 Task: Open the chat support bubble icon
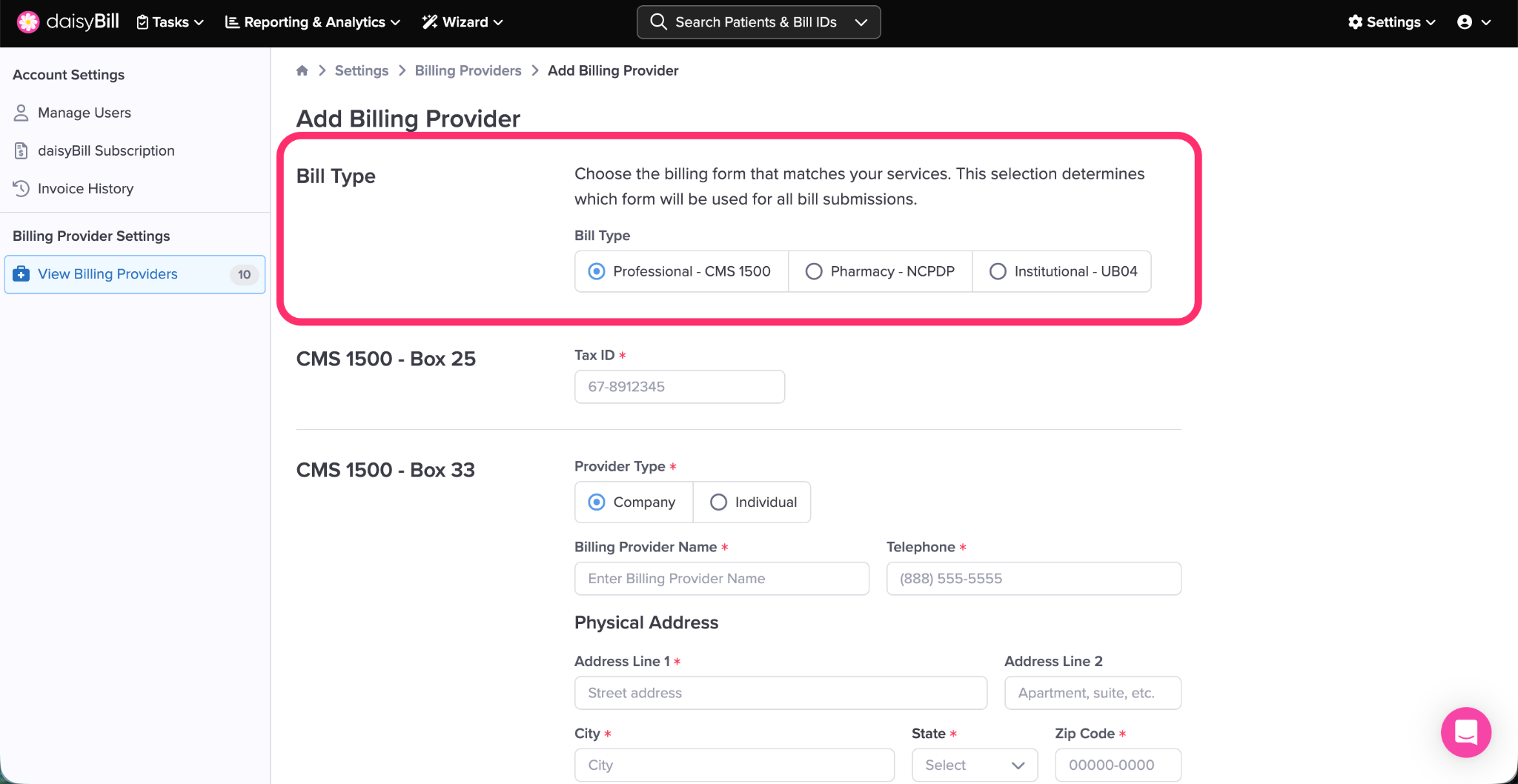[x=1465, y=732]
